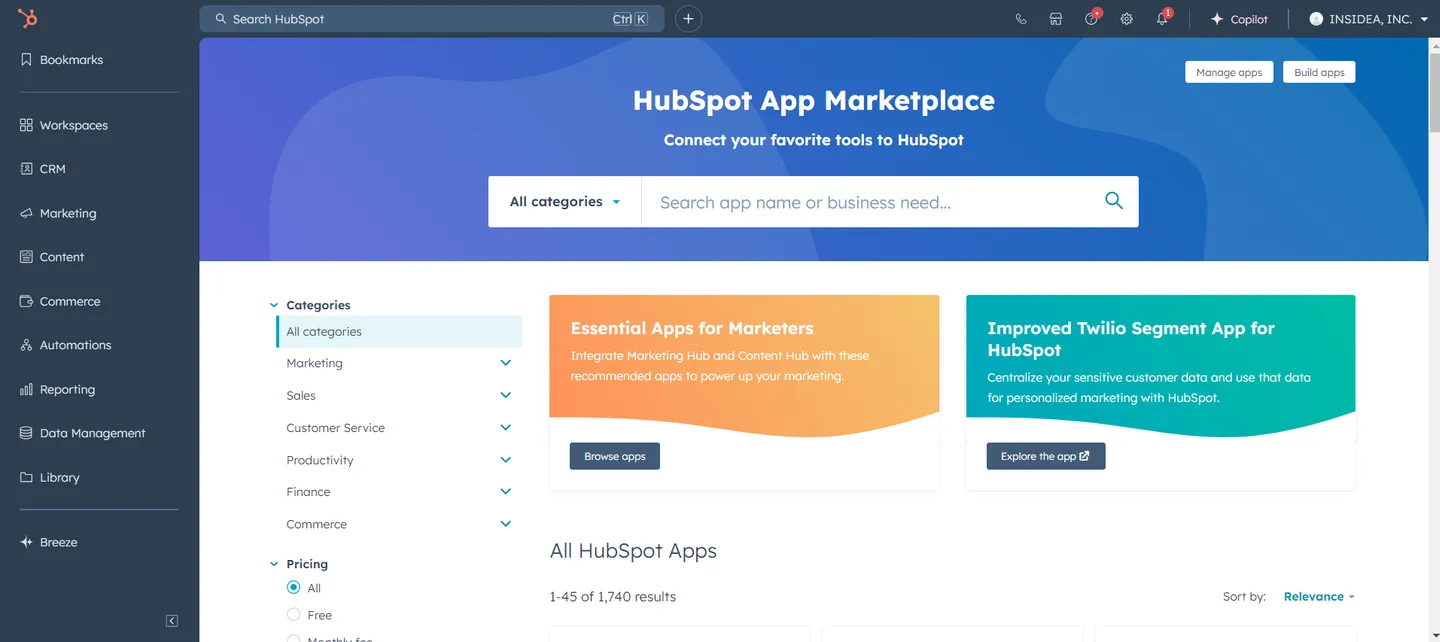Select the All pricing radio button
Viewport: 1440px width, 642px height.
[x=293, y=588]
